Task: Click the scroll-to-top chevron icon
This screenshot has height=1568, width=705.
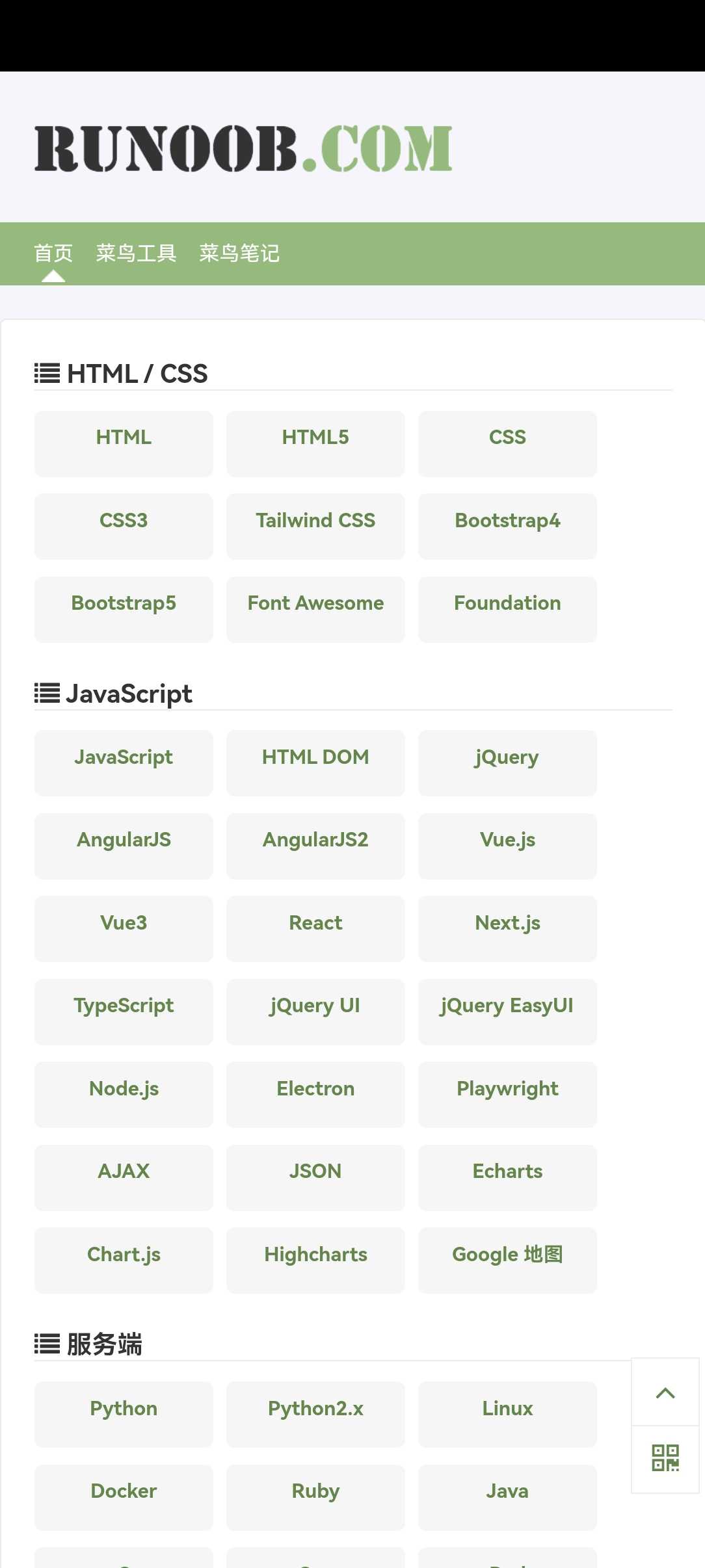Action: (x=665, y=1392)
